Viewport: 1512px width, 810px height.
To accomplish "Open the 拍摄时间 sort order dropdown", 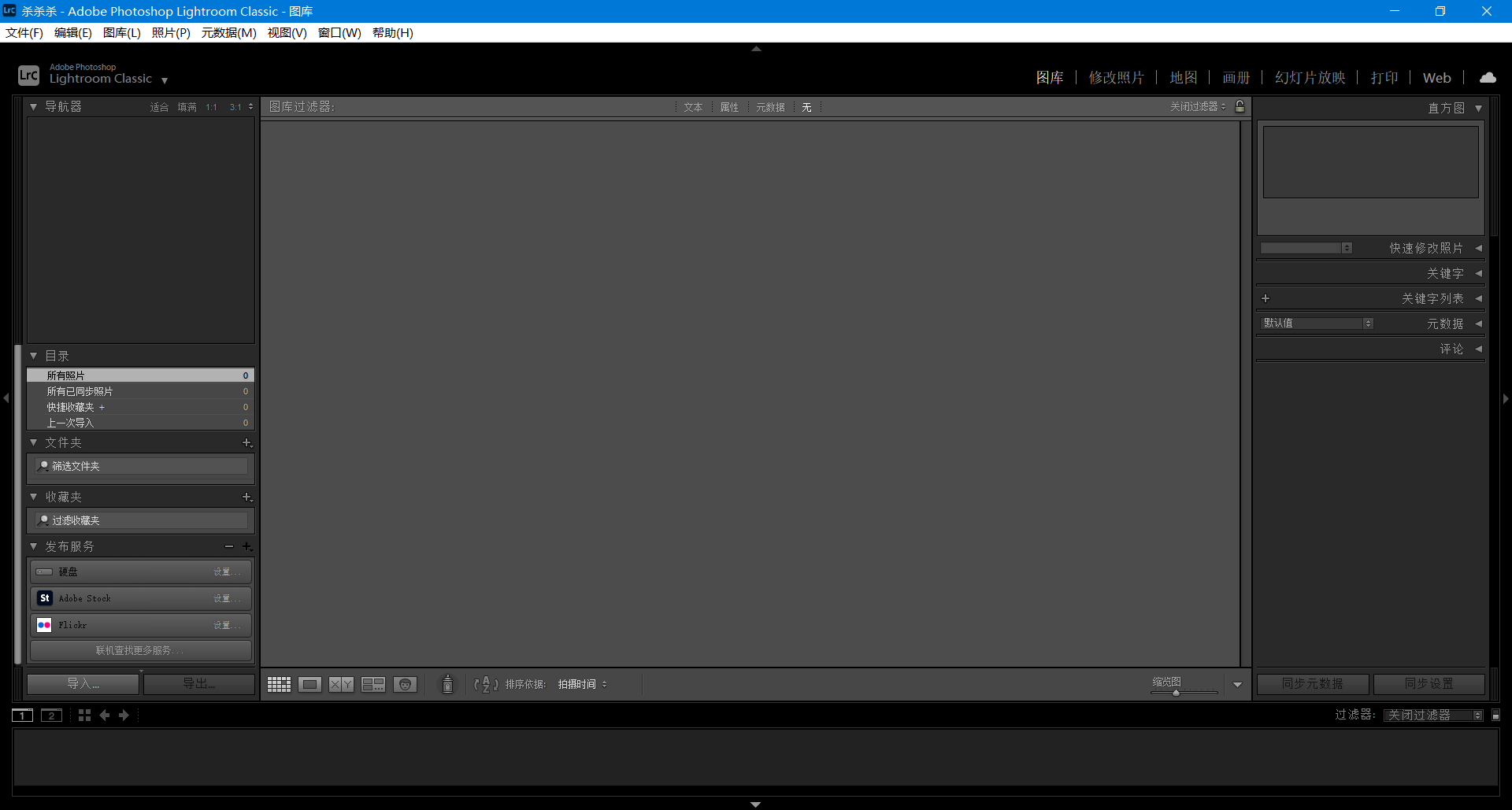I will 582,684.
